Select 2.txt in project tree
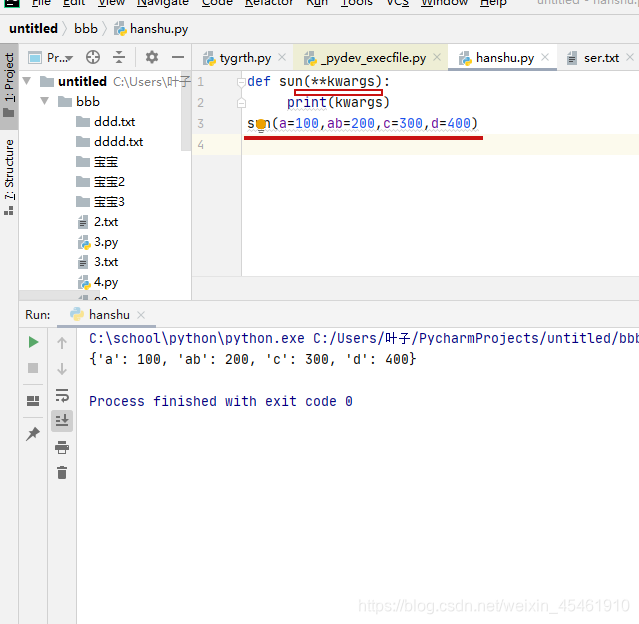This screenshot has width=639, height=624. click(x=98, y=222)
